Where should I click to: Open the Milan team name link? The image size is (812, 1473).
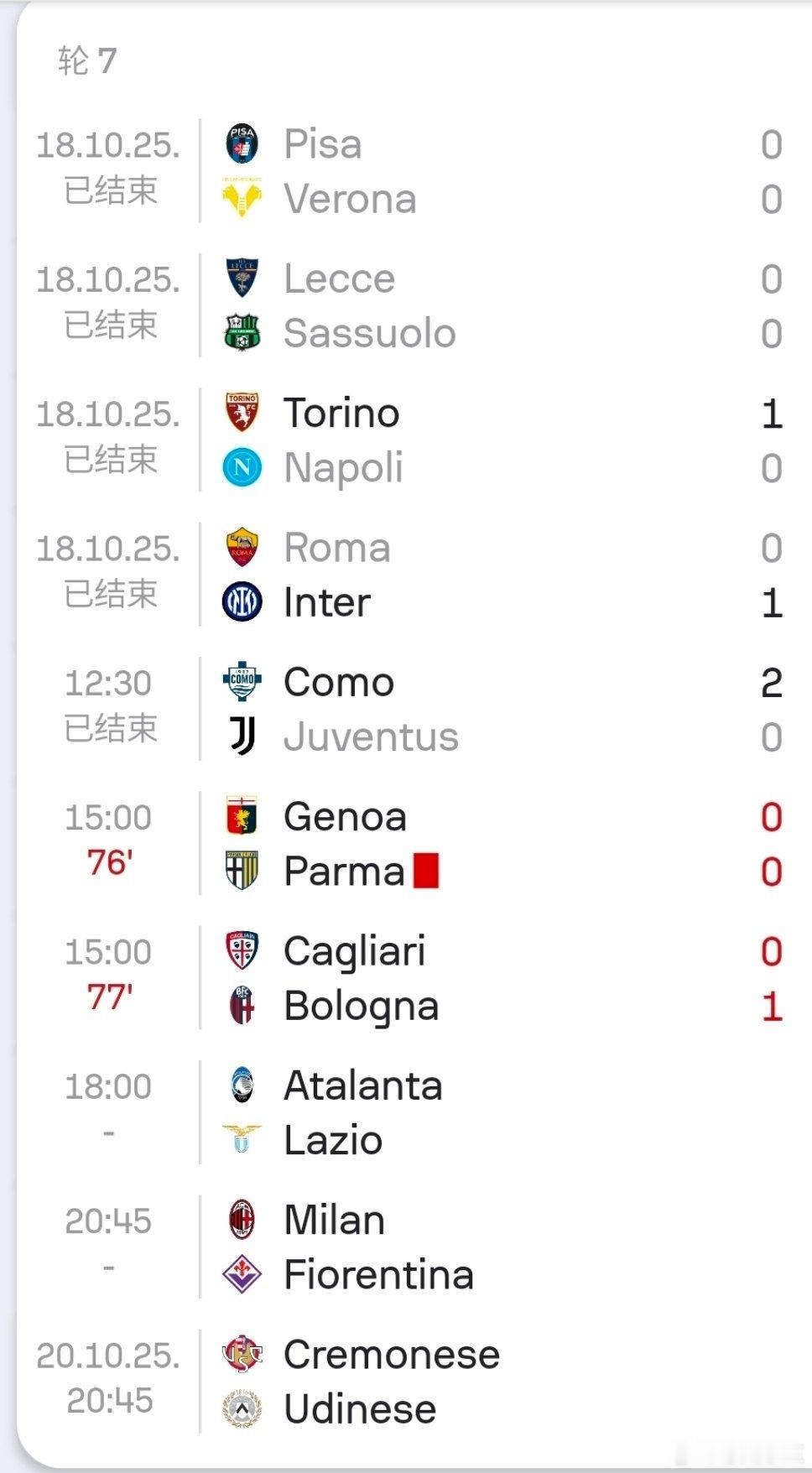click(x=334, y=1220)
